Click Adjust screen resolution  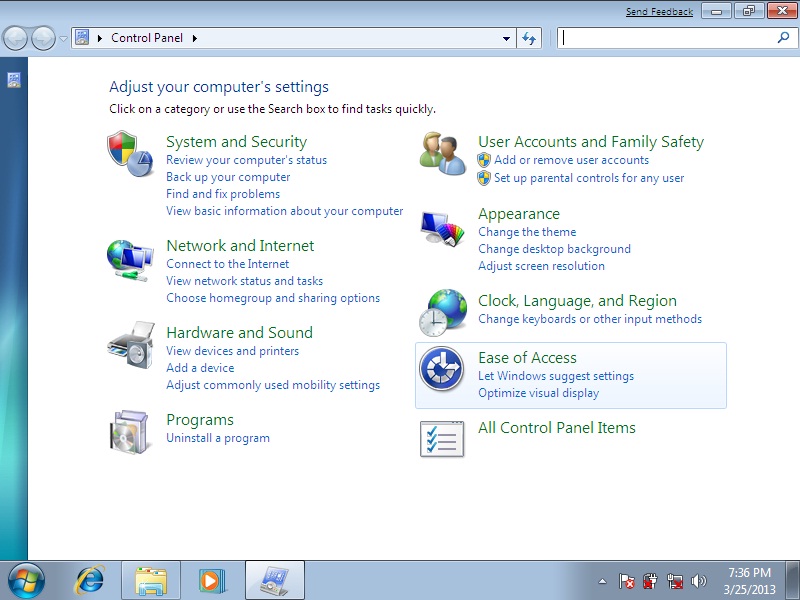tap(541, 265)
